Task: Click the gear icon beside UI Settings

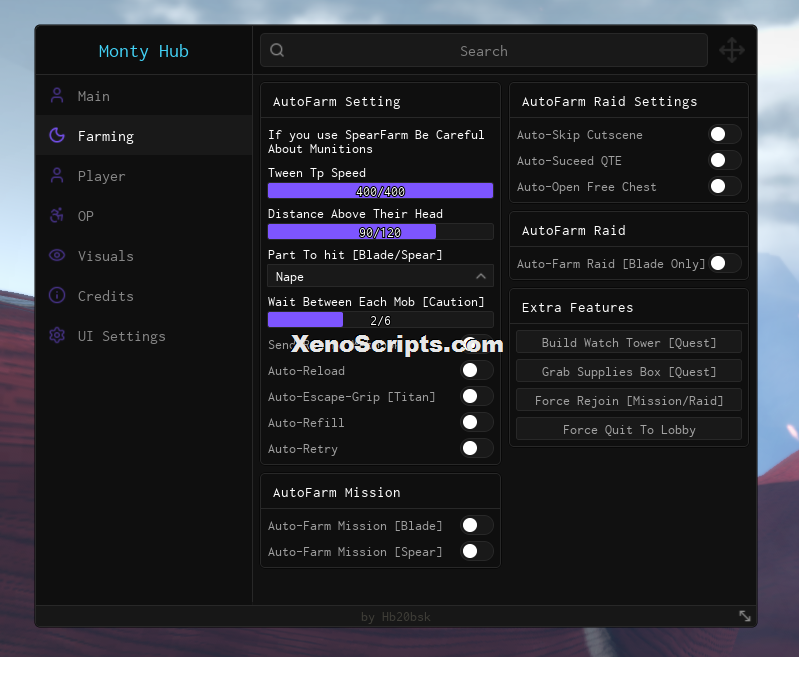Action: [x=57, y=335]
